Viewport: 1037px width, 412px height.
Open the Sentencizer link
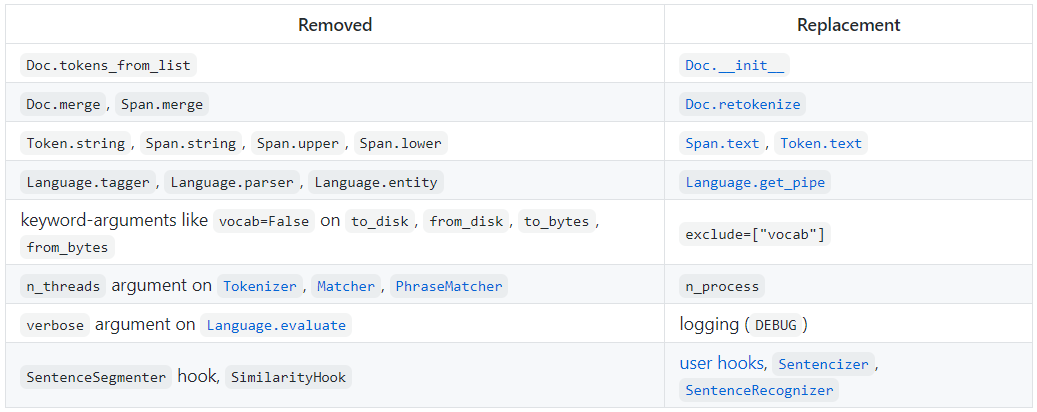(x=824, y=364)
